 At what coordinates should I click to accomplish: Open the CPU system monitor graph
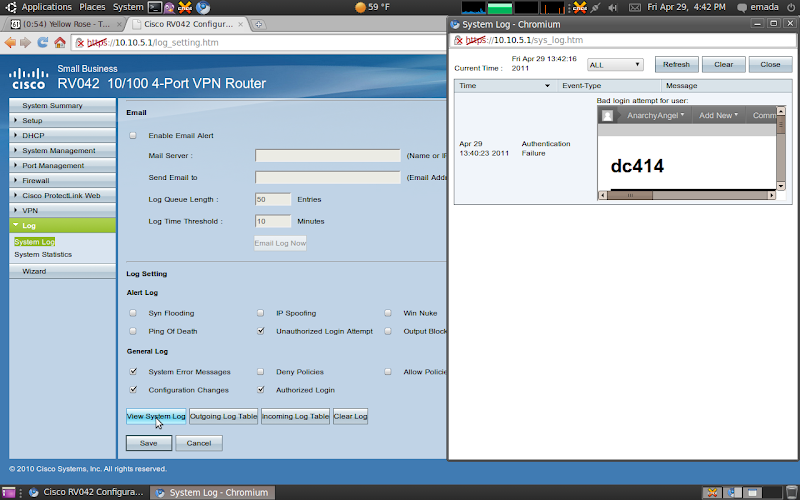[473, 7]
